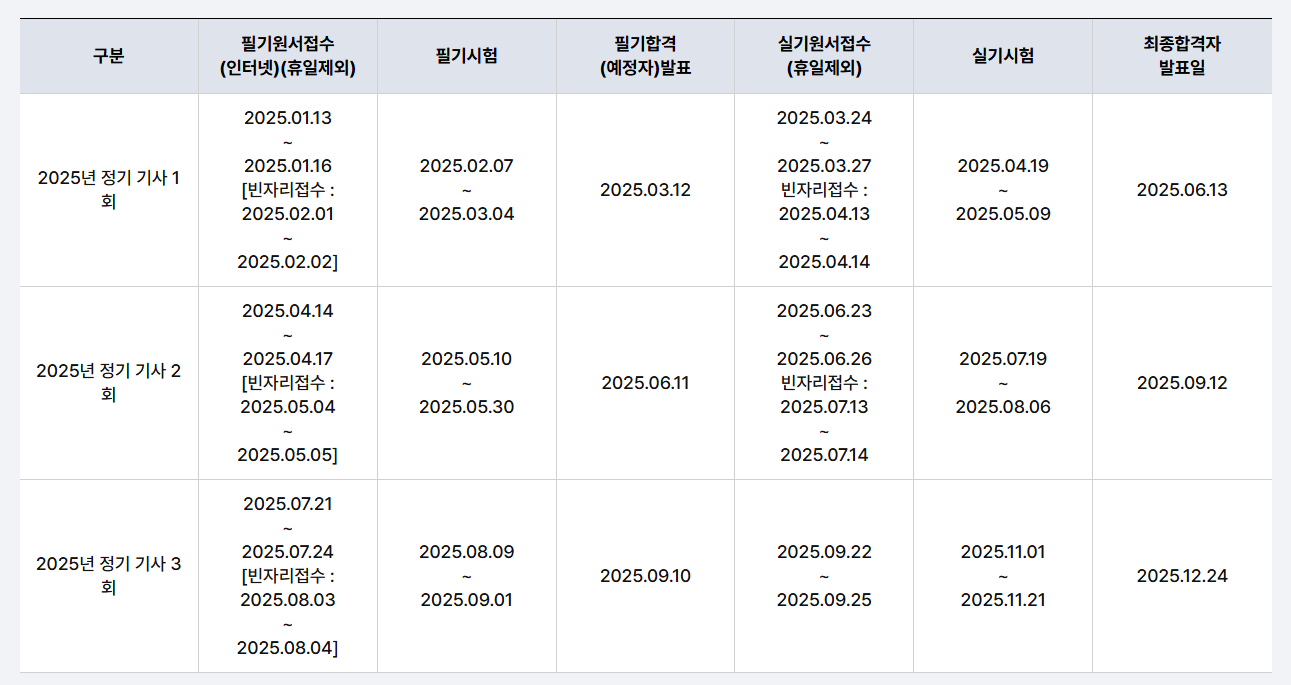Select the 실기시험 column header
This screenshot has height=685, width=1291.
click(1002, 56)
